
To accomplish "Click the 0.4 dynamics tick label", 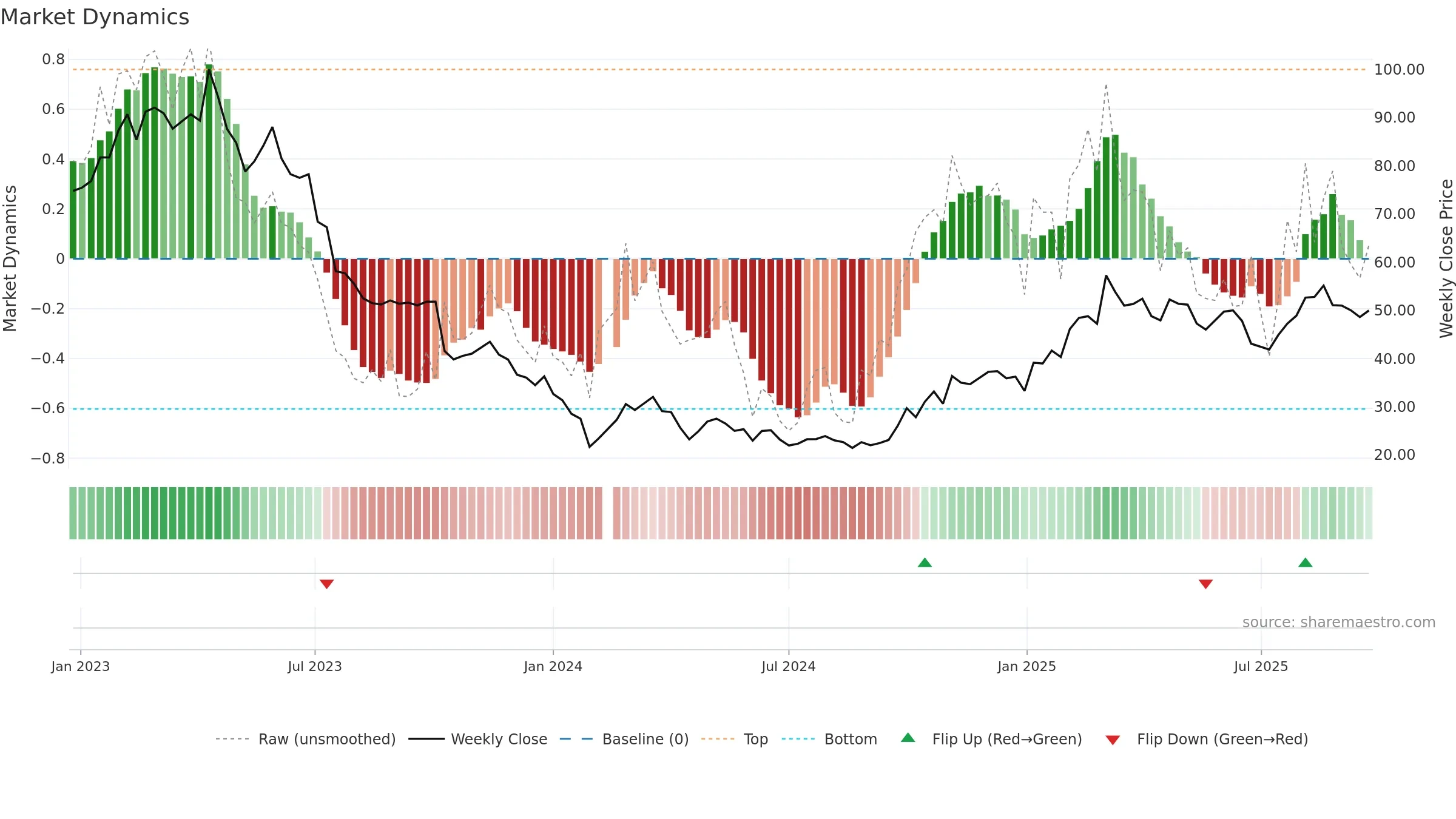I will coord(53,159).
